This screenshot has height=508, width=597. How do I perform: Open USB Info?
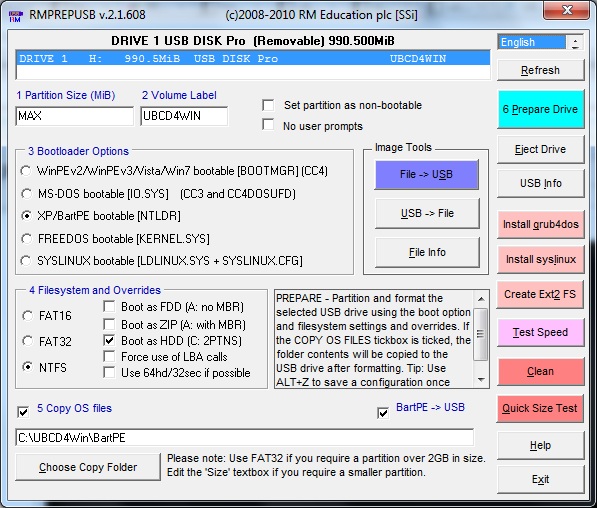pos(540,183)
